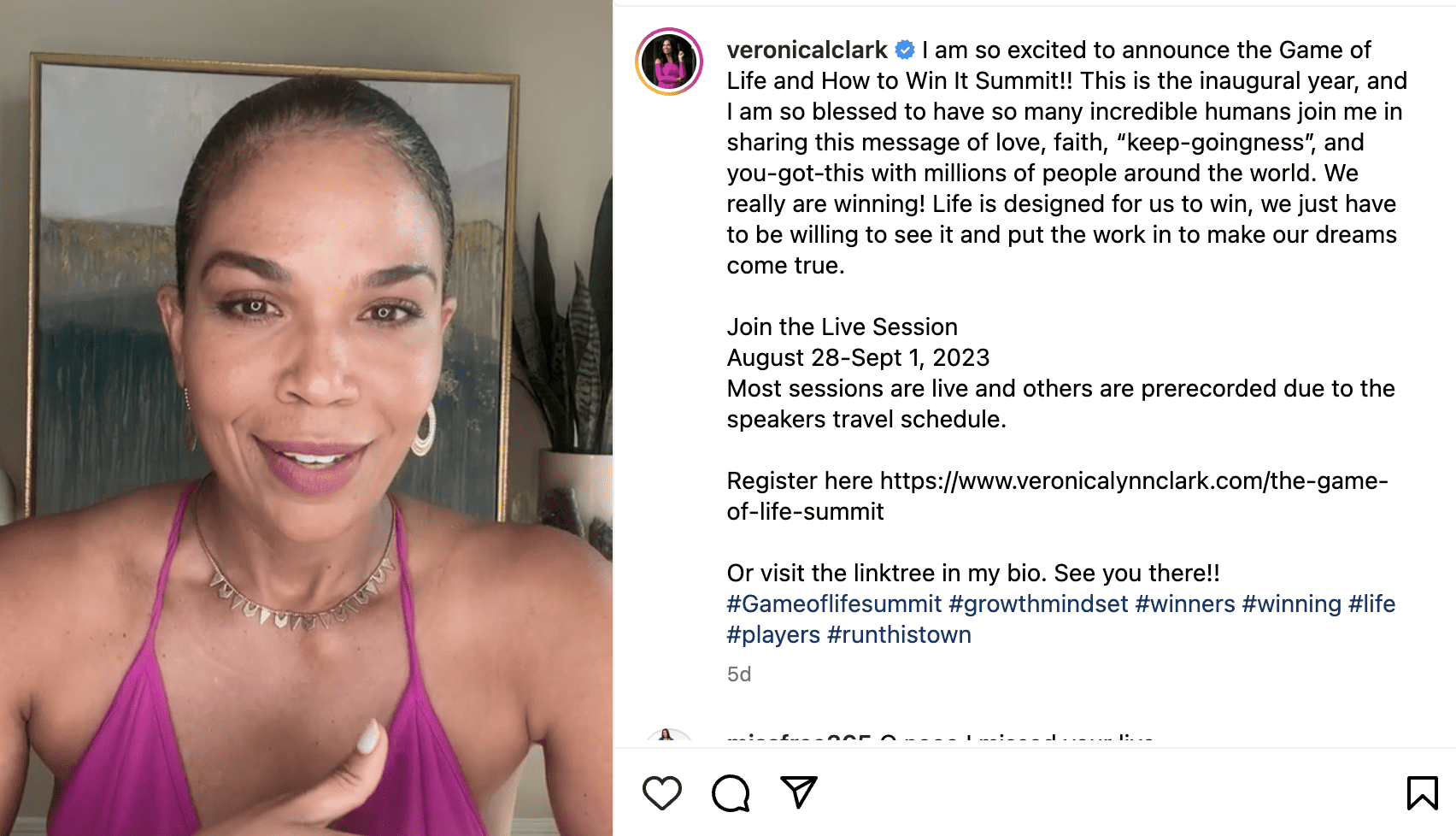Viewport: 1456px width, 836px height.
Task: Open veronicalclark username link
Action: pyautogui.click(x=807, y=50)
